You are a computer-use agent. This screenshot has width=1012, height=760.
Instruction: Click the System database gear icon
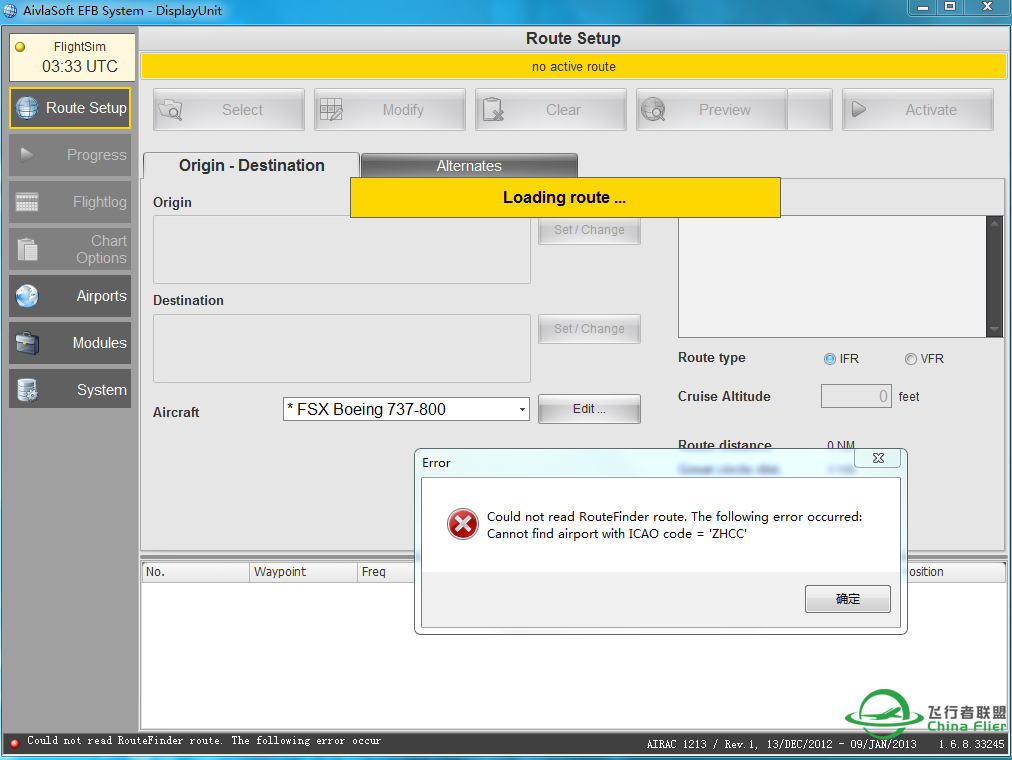coord(27,390)
